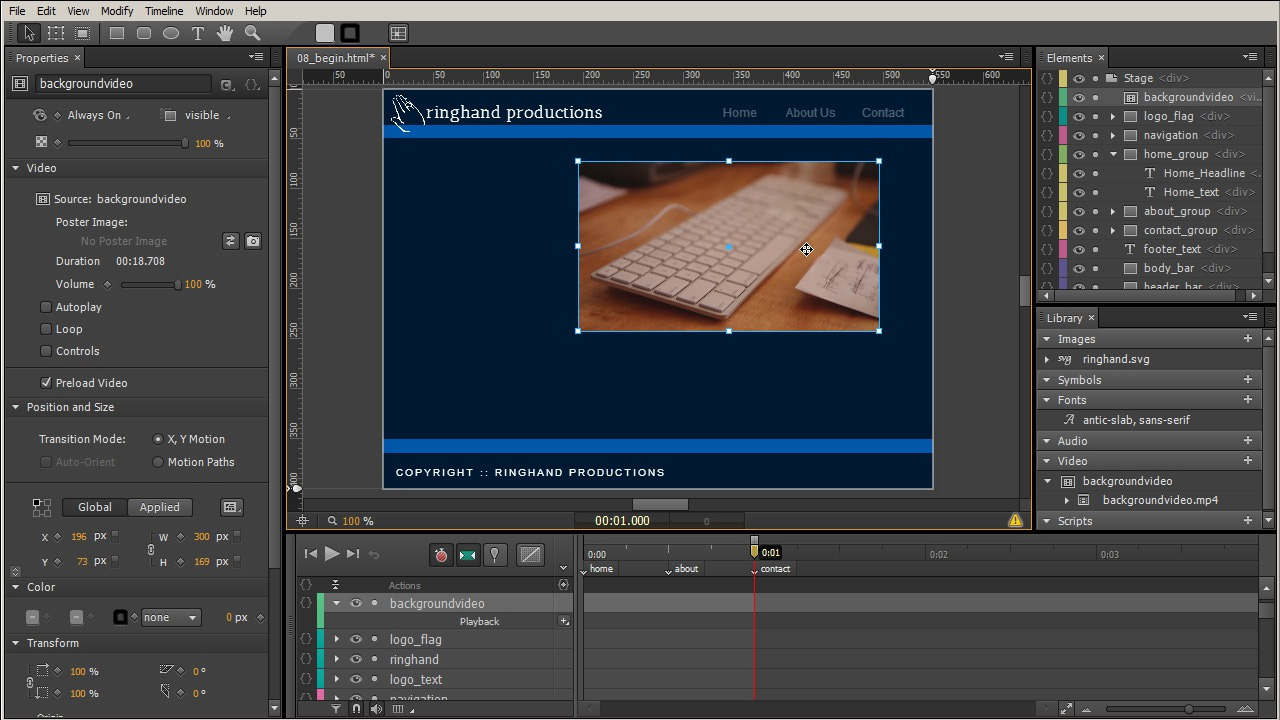Viewport: 1280px width, 720px height.
Task: Select the Text tool
Action: tap(197, 33)
